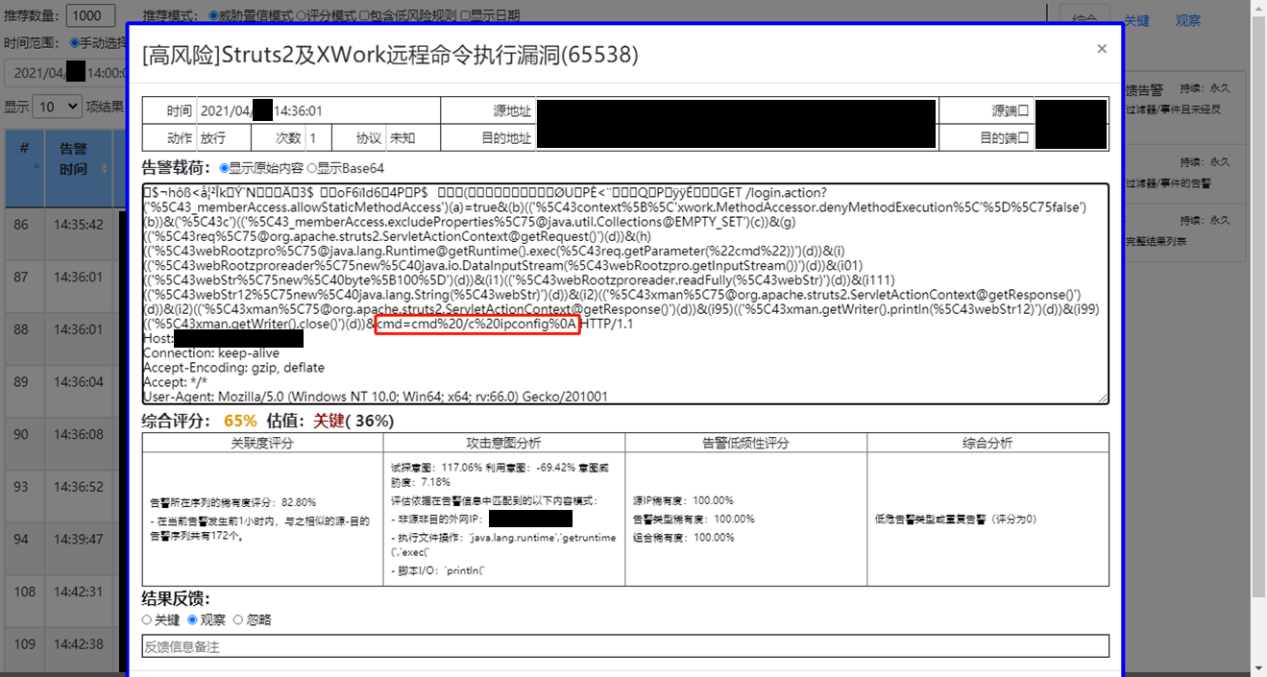Image resolution: width=1267 pixels, height=677 pixels.
Task: Open the 关键 tab in background page
Action: coord(1137,20)
